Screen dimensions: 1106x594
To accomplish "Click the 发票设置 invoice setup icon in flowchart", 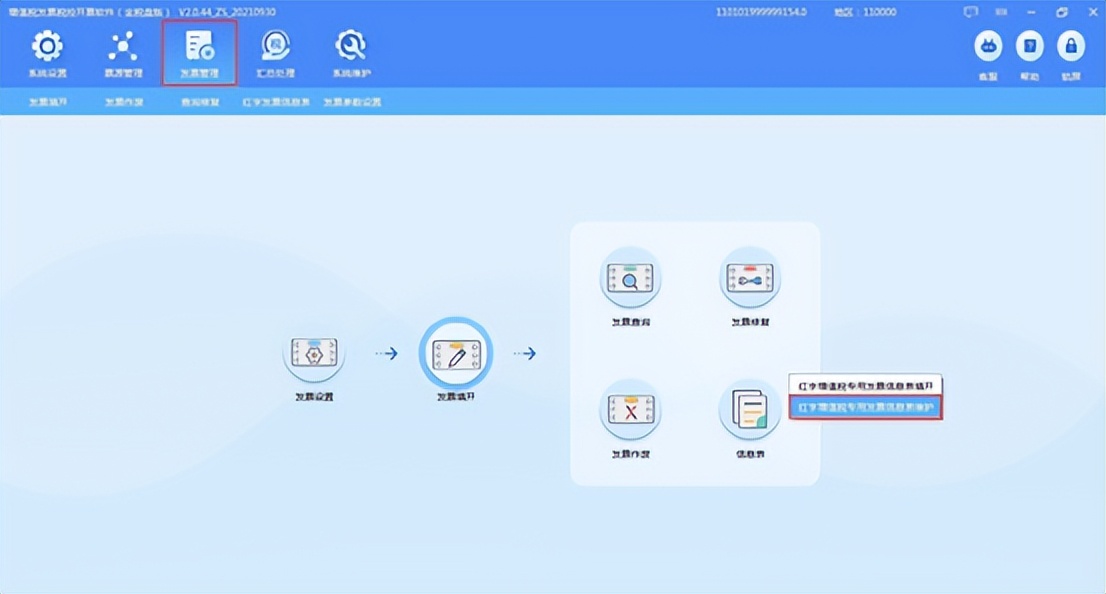I will pos(313,352).
